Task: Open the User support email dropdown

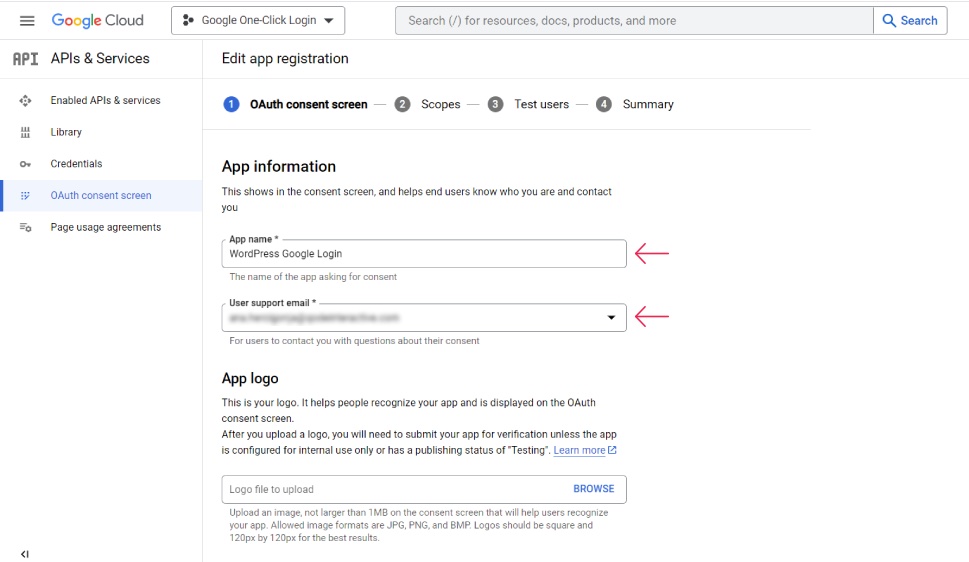Action: point(424,318)
